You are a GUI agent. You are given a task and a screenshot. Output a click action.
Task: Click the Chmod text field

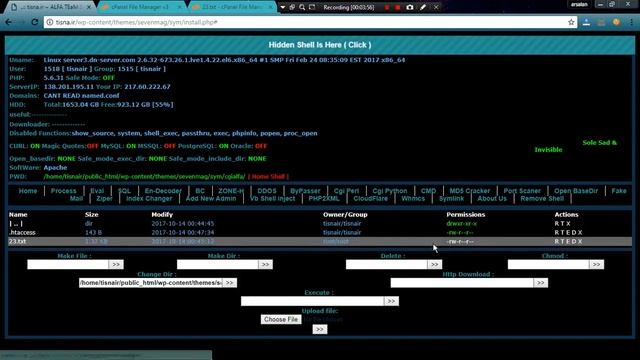[548, 264]
